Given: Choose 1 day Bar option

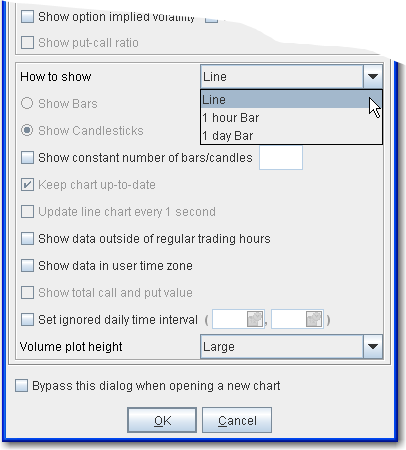Looking at the screenshot, I should [291, 136].
